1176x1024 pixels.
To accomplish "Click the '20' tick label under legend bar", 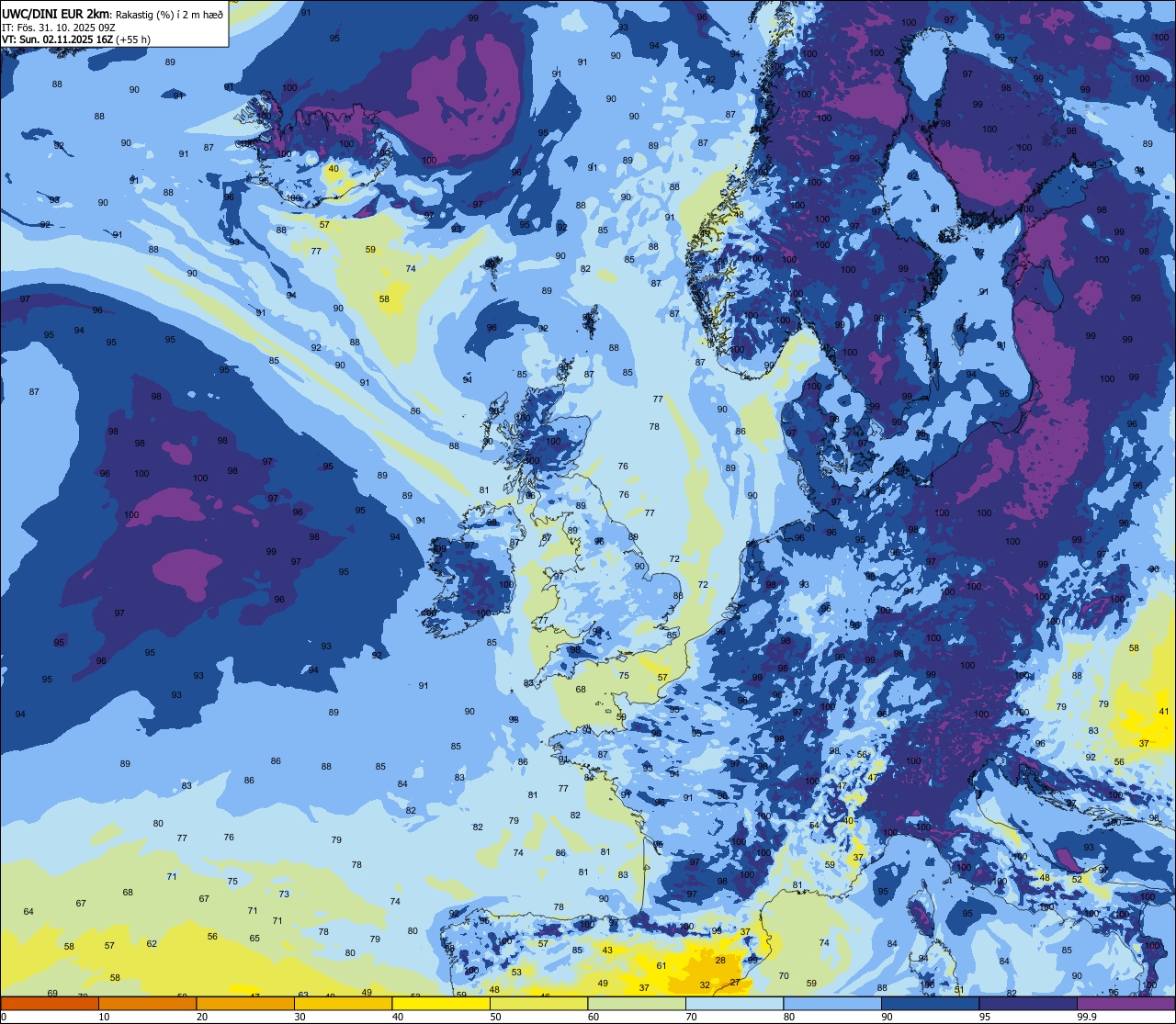I will 201,1017.
